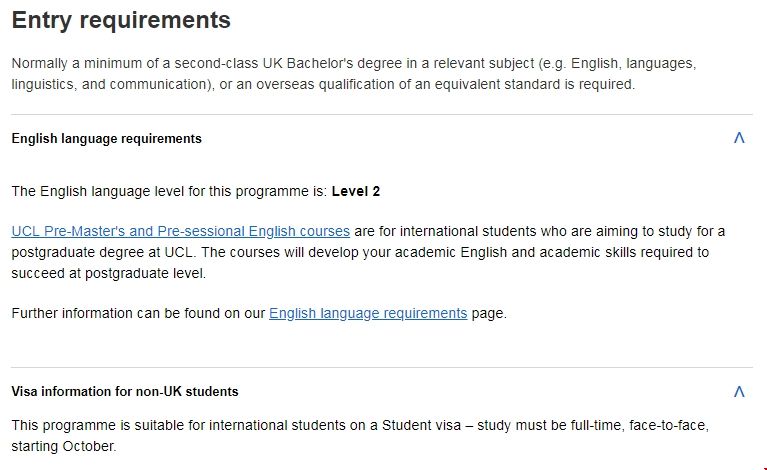767x470 pixels.
Task: Click the 'Normally a minimum of a' opening words
Action: 88,63
